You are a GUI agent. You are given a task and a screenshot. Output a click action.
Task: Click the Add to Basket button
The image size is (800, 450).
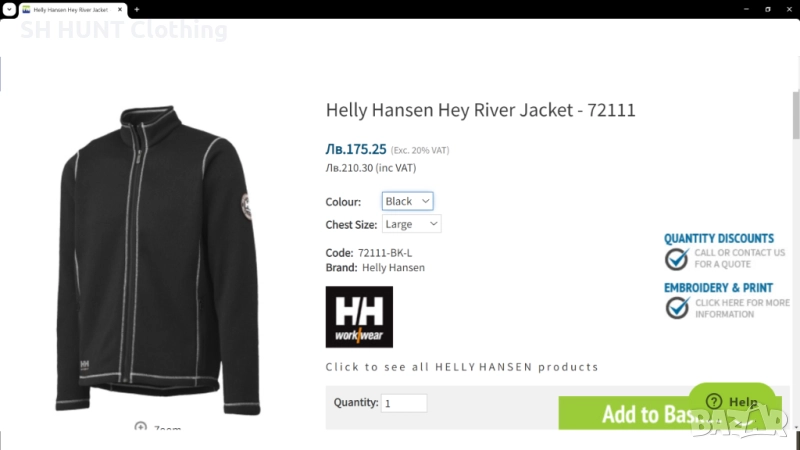(x=670, y=413)
